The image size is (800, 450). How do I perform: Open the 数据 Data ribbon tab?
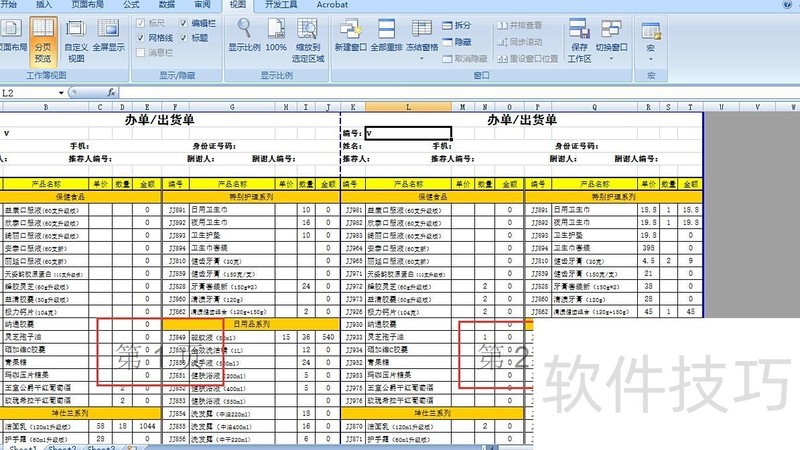(167, 5)
